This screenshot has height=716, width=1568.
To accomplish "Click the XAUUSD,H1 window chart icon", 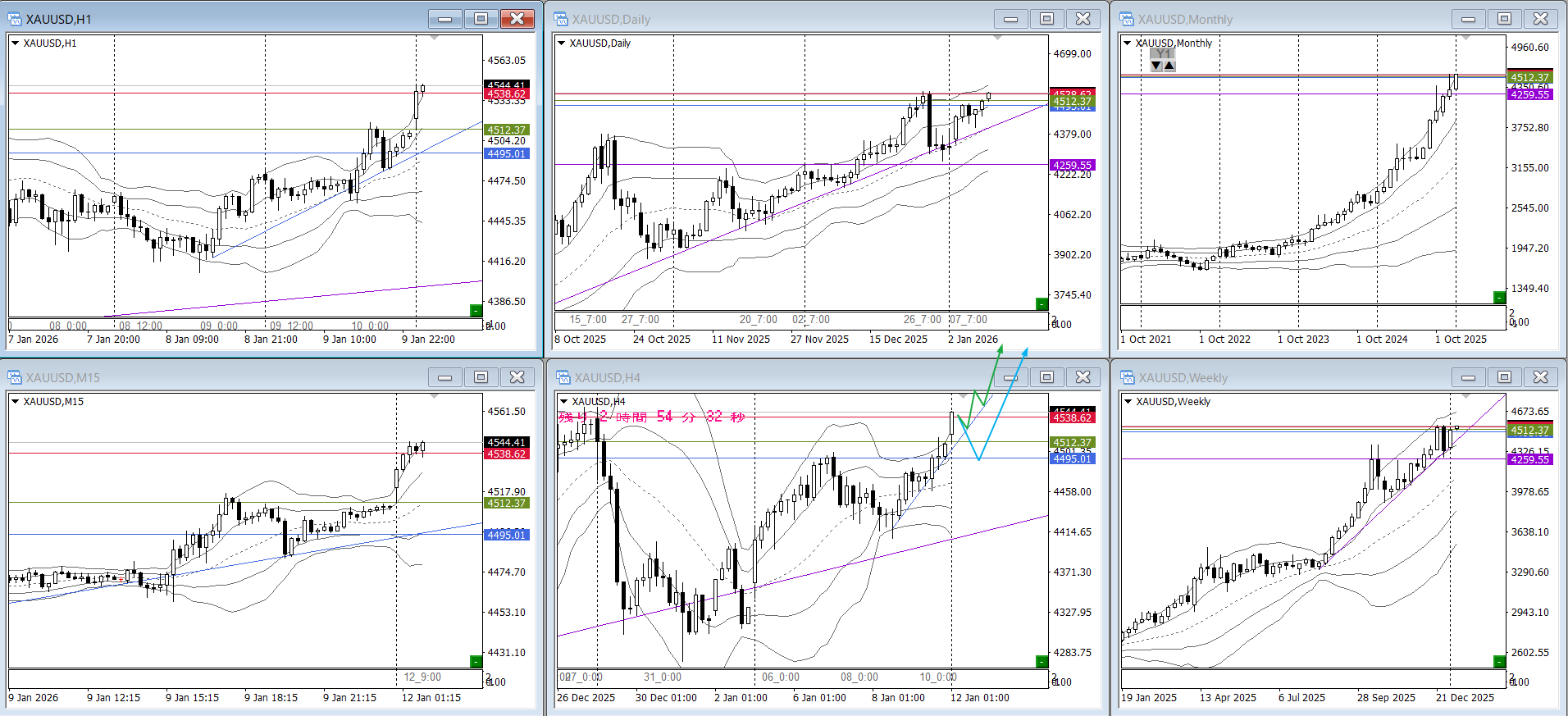I will pos(15,19).
